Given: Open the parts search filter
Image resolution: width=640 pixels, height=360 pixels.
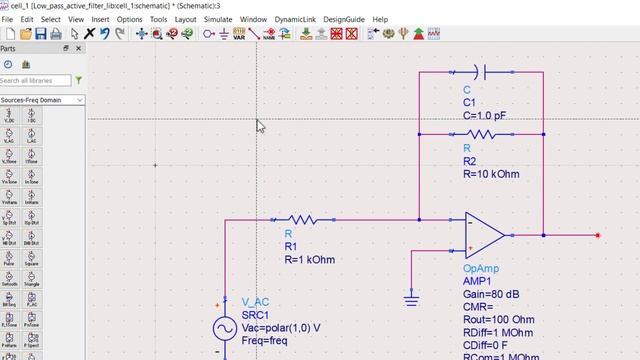Looking at the screenshot, I should click(x=78, y=80).
